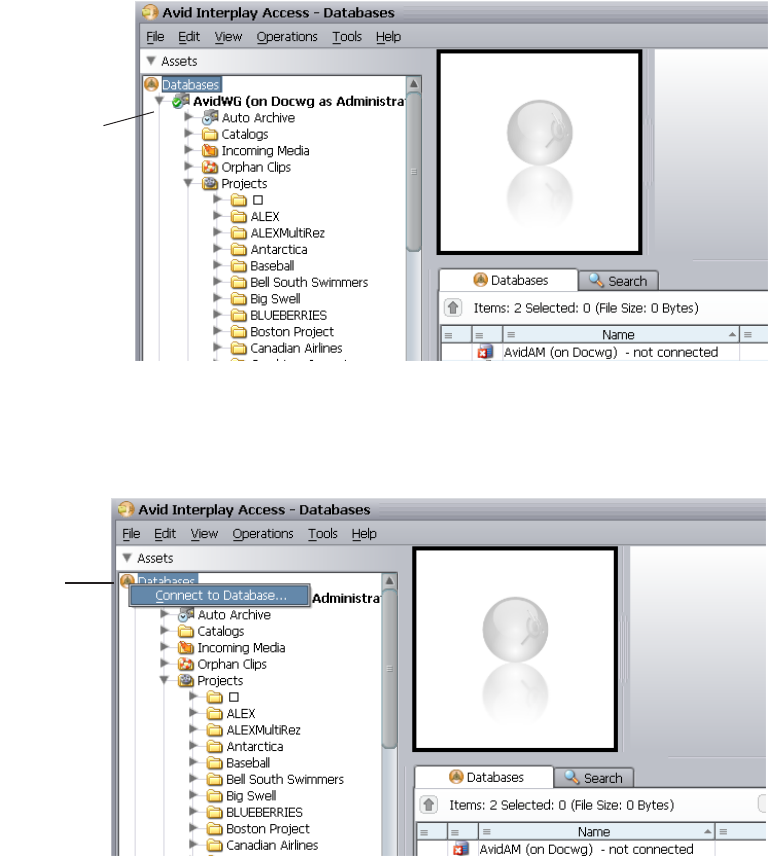This screenshot has width=770, height=858.
Task: Collapse the AvidWG database node in upper window
Action: 159,101
